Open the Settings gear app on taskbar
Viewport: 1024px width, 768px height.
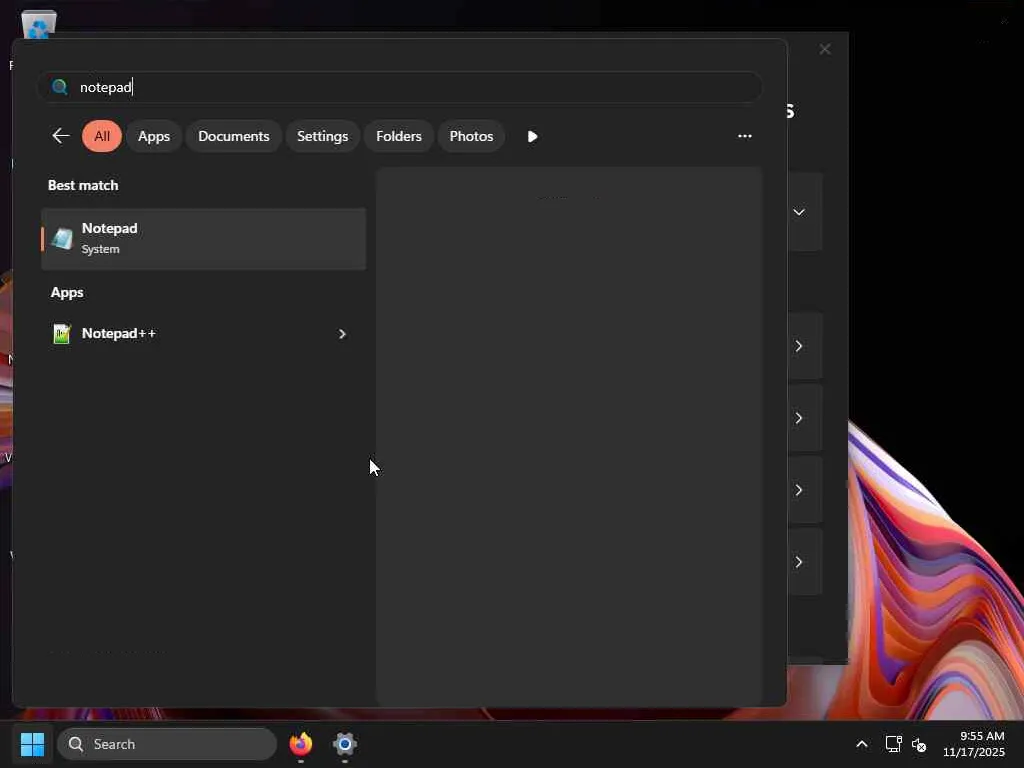click(345, 744)
